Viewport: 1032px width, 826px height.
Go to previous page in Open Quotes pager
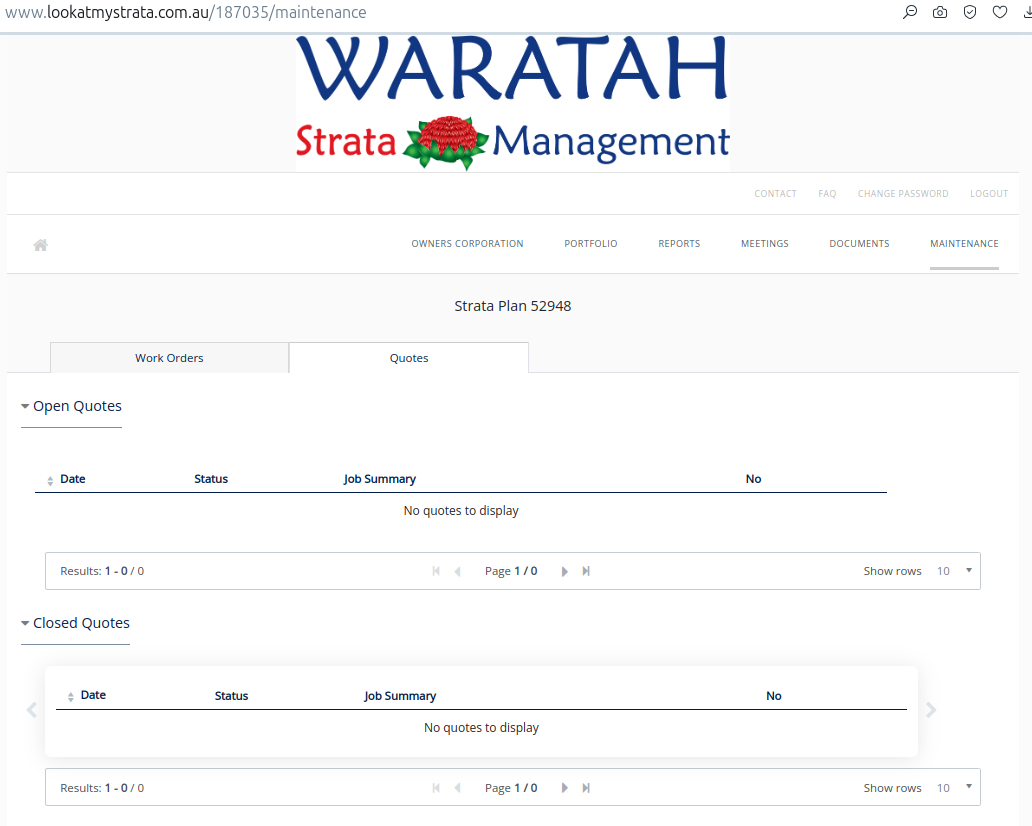(x=457, y=571)
